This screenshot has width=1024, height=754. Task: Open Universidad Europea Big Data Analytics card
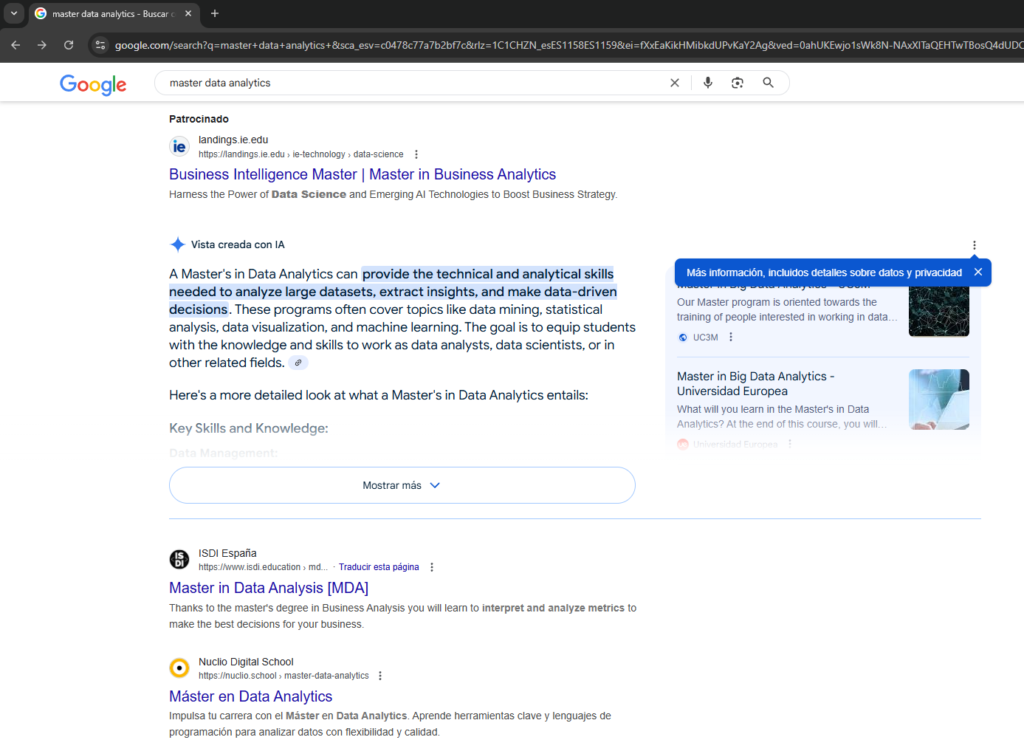[756, 384]
